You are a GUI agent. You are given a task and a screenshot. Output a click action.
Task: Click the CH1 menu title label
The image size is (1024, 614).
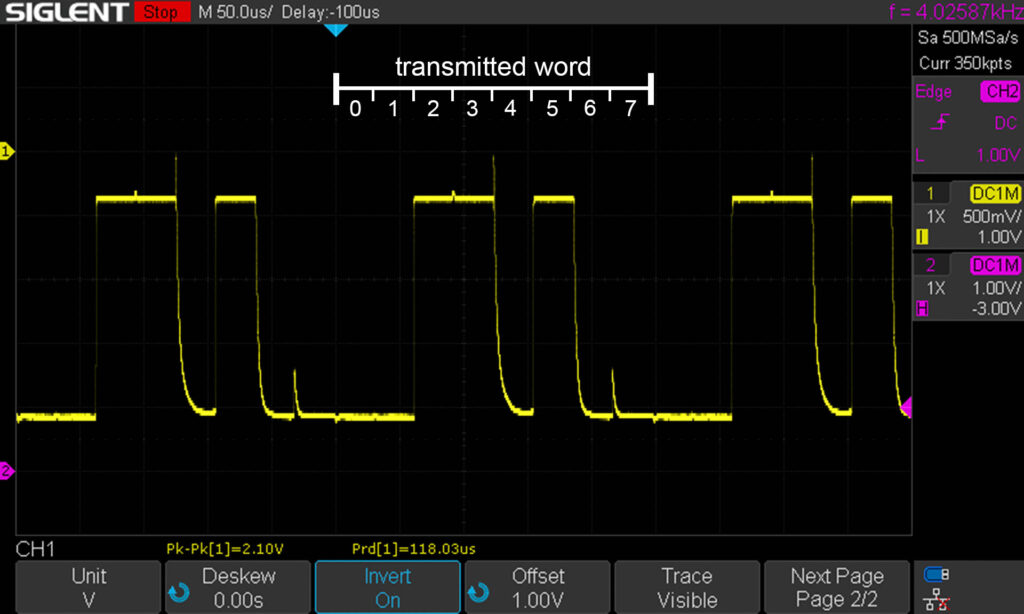pyautogui.click(x=35, y=549)
